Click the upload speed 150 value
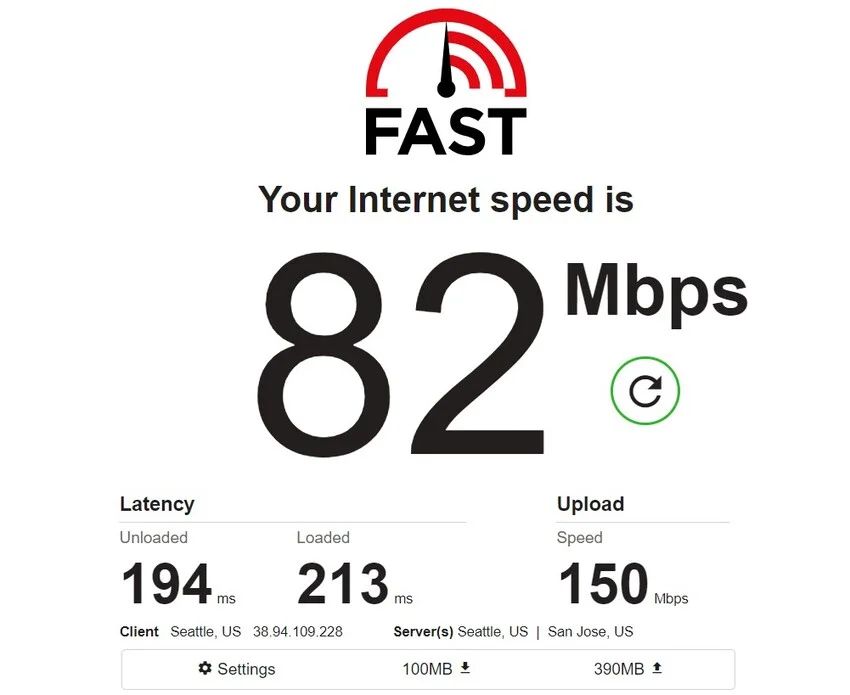Image resolution: width=850 pixels, height=695 pixels. click(603, 584)
